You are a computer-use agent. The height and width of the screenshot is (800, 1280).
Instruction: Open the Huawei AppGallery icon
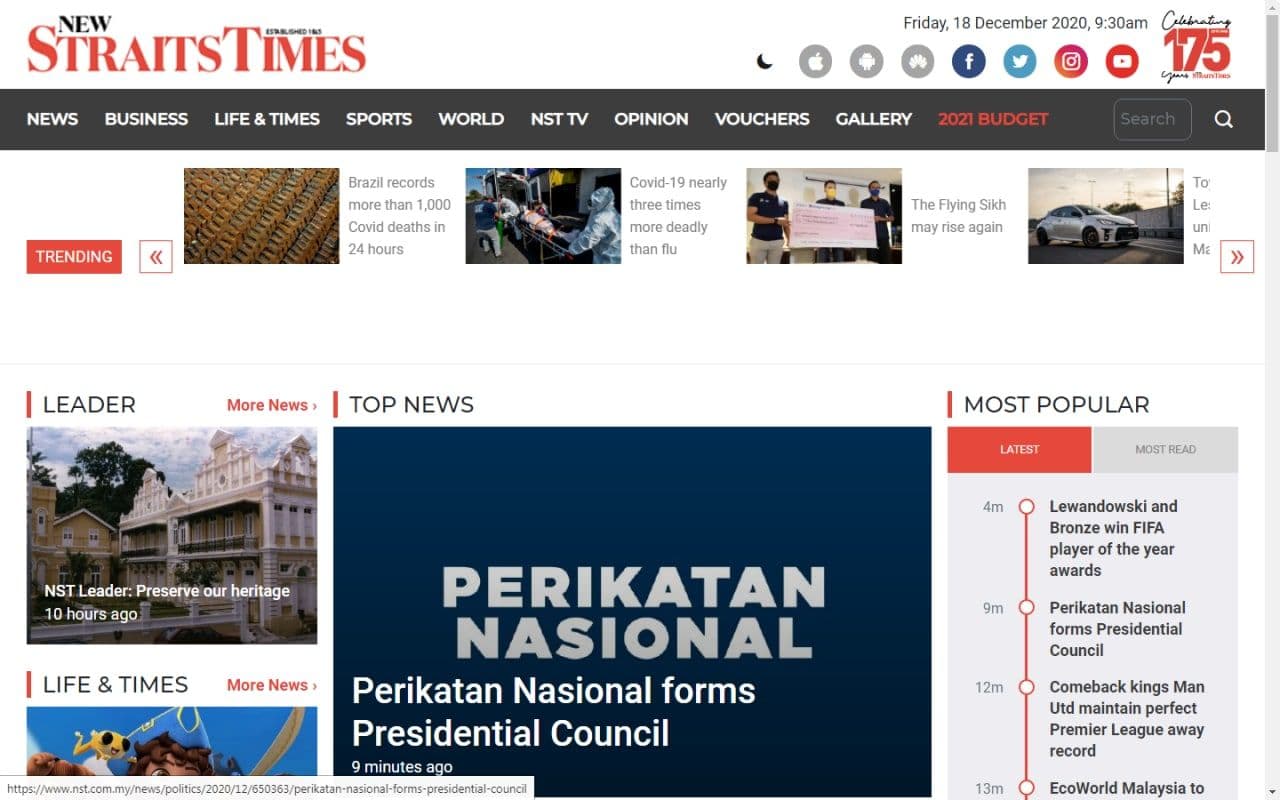tap(917, 62)
